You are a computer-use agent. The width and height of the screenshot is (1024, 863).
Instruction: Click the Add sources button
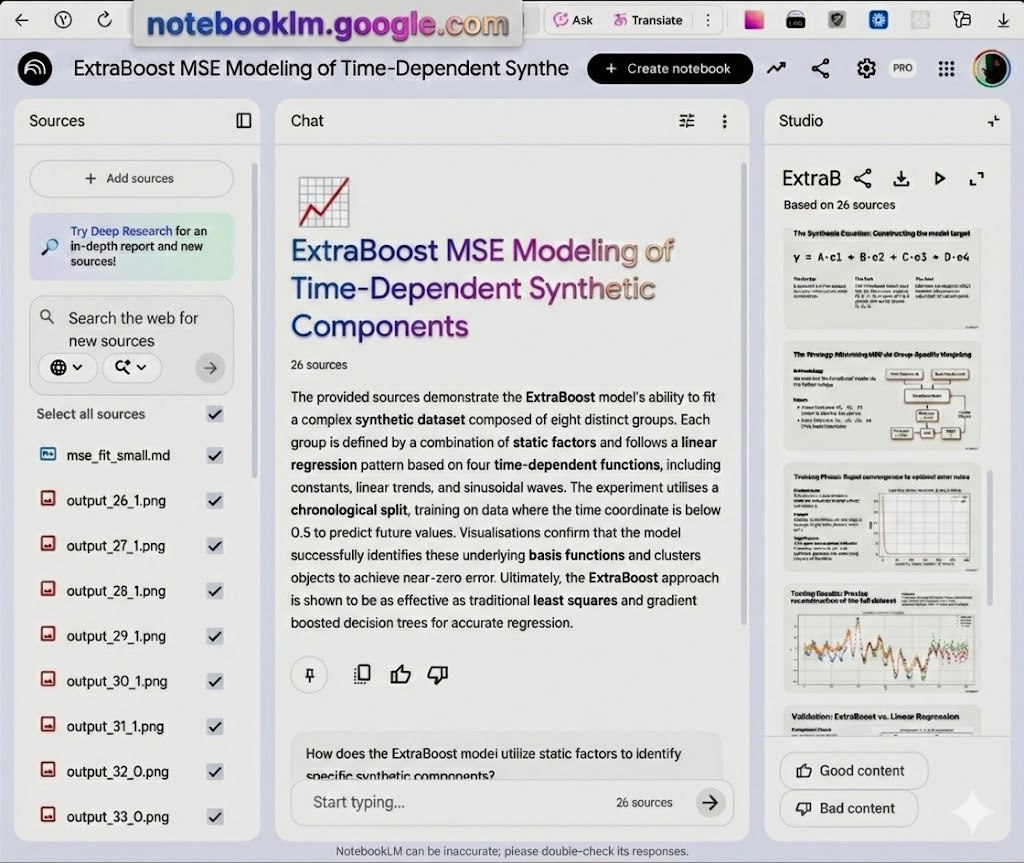pyautogui.click(x=131, y=179)
